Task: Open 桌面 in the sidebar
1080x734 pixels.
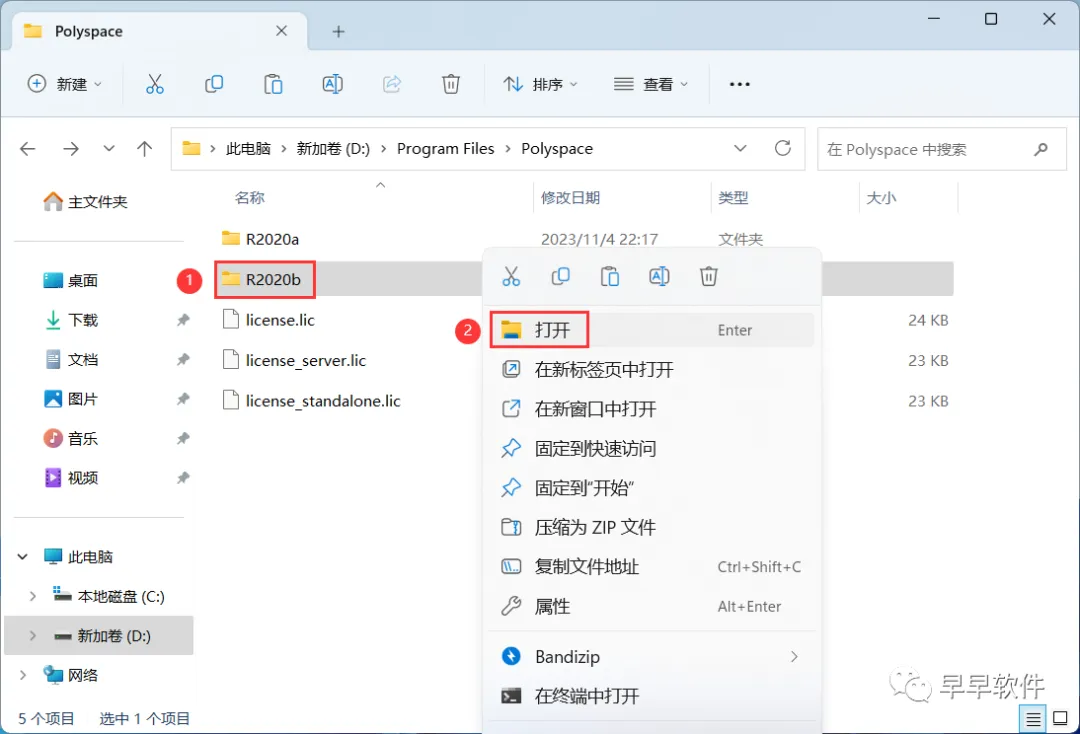Action: (71, 280)
